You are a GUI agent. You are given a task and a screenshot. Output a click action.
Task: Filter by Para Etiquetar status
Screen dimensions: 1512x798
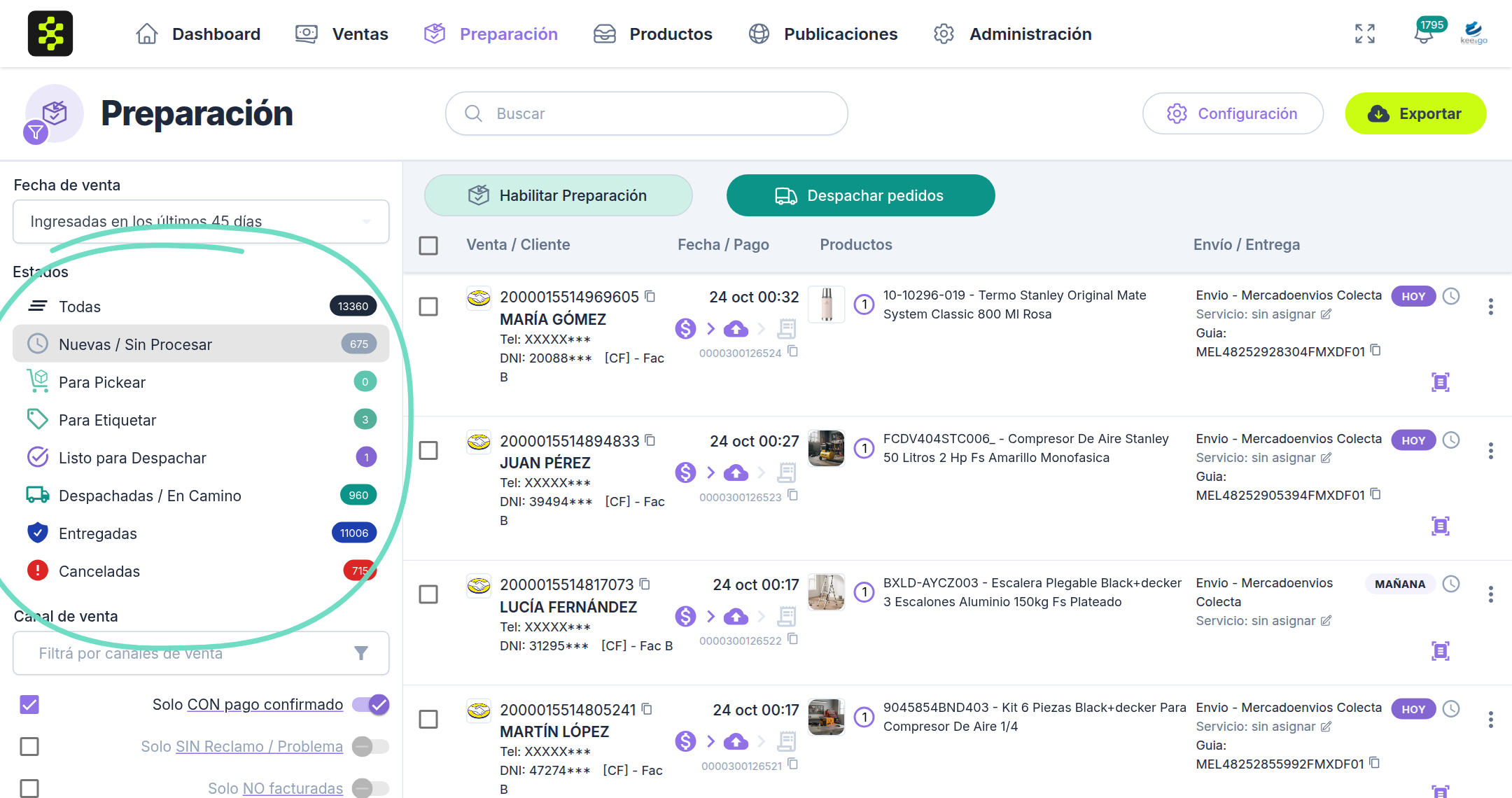point(201,419)
